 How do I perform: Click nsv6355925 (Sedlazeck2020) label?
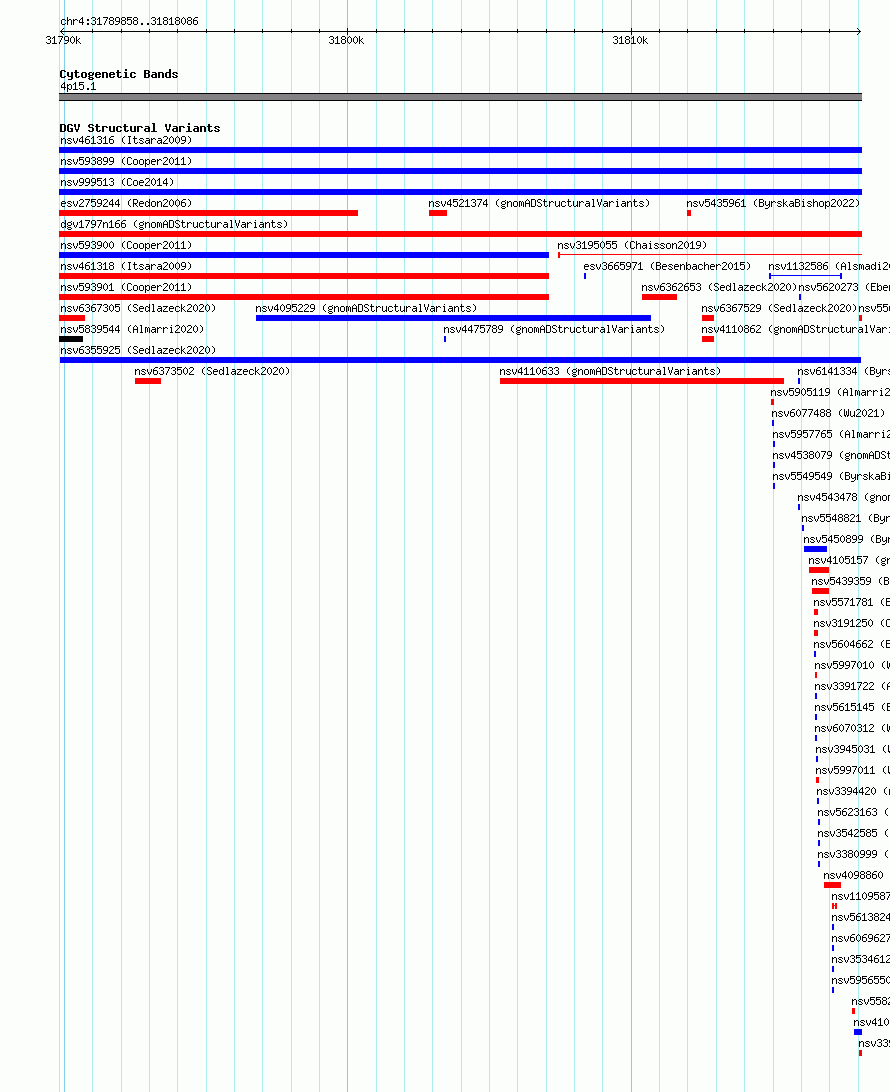click(138, 350)
